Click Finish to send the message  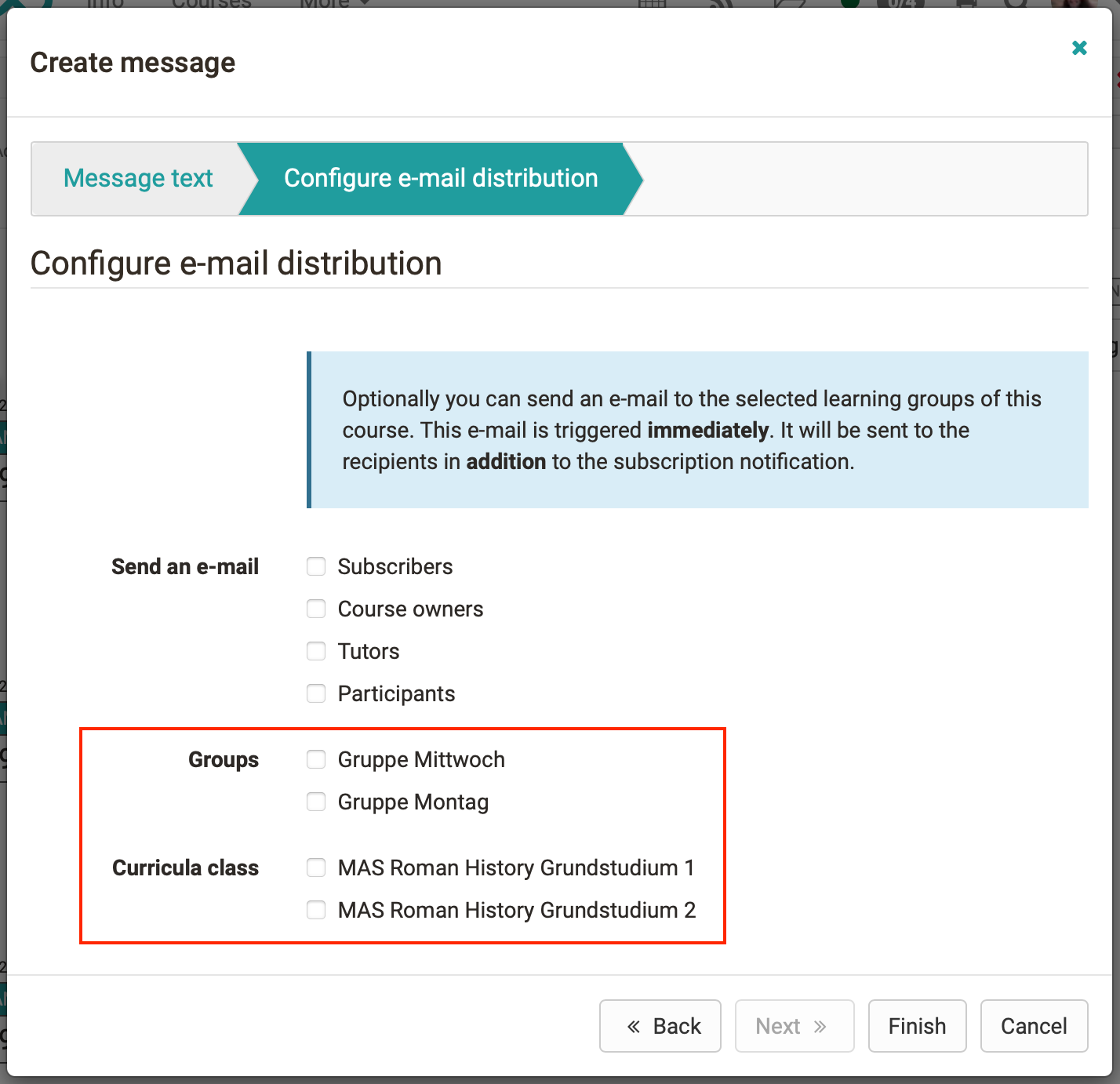click(917, 1026)
